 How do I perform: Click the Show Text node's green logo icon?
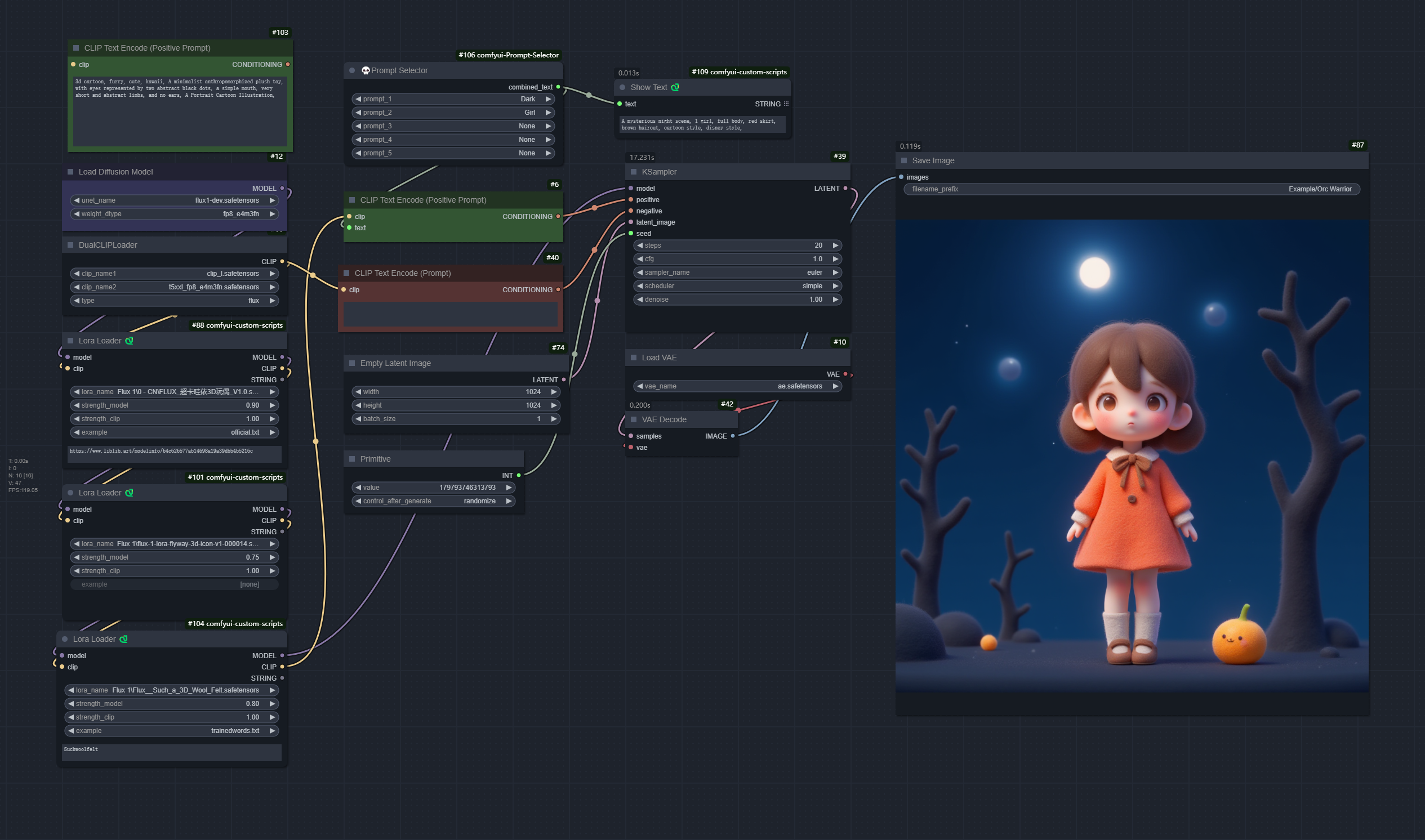(675, 87)
